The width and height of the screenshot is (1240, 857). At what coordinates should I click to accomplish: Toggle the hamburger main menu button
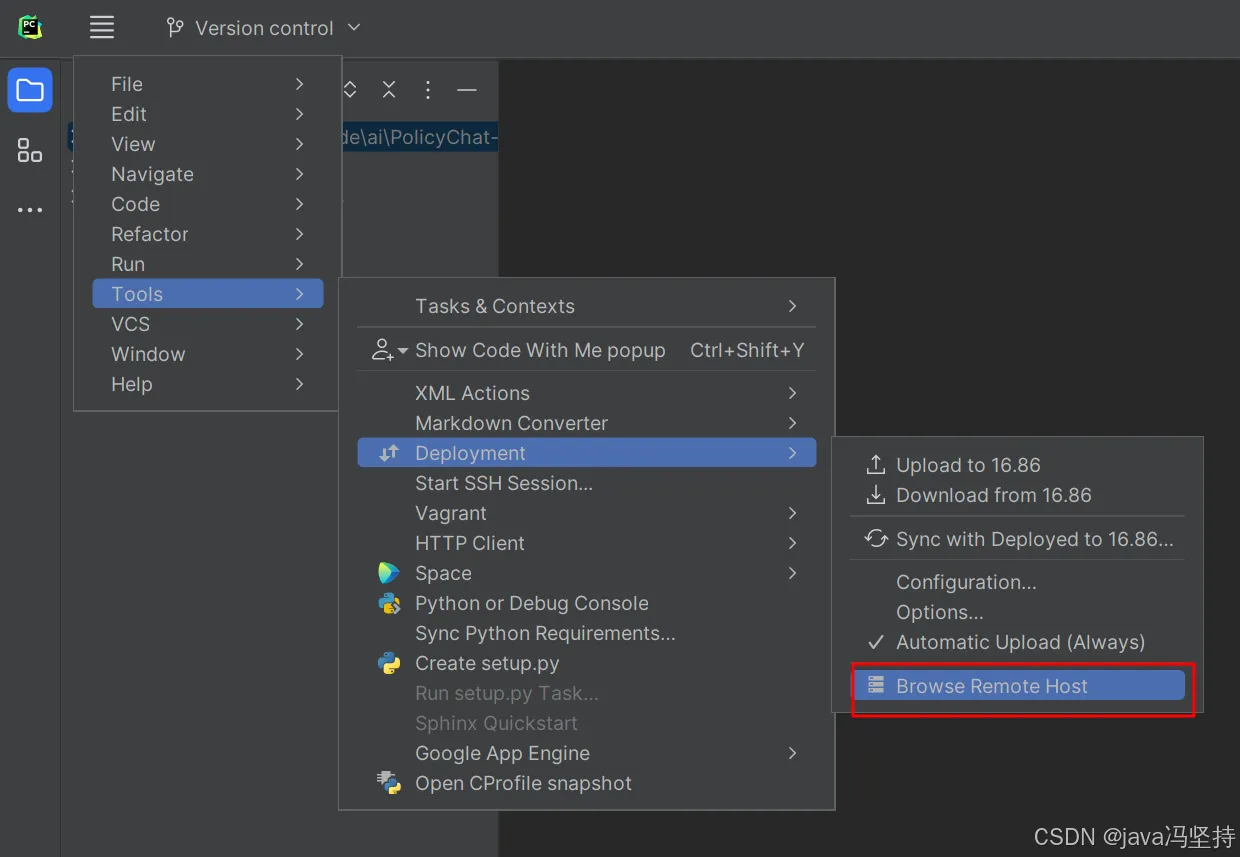(102, 27)
